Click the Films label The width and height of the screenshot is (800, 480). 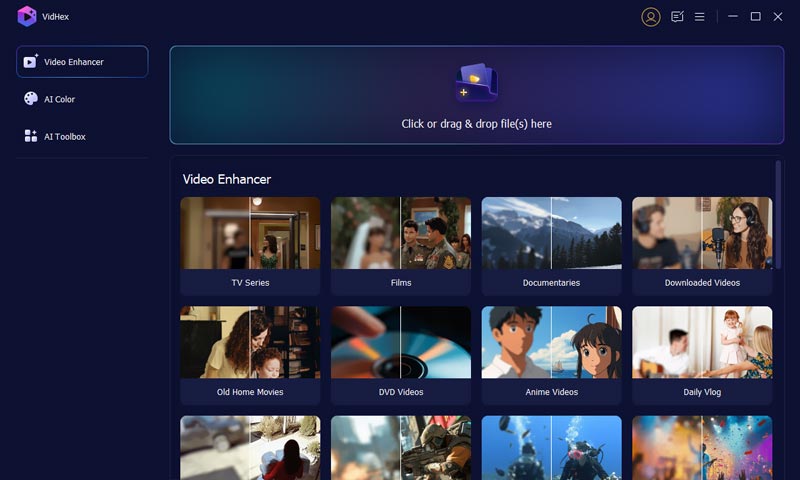(x=401, y=283)
